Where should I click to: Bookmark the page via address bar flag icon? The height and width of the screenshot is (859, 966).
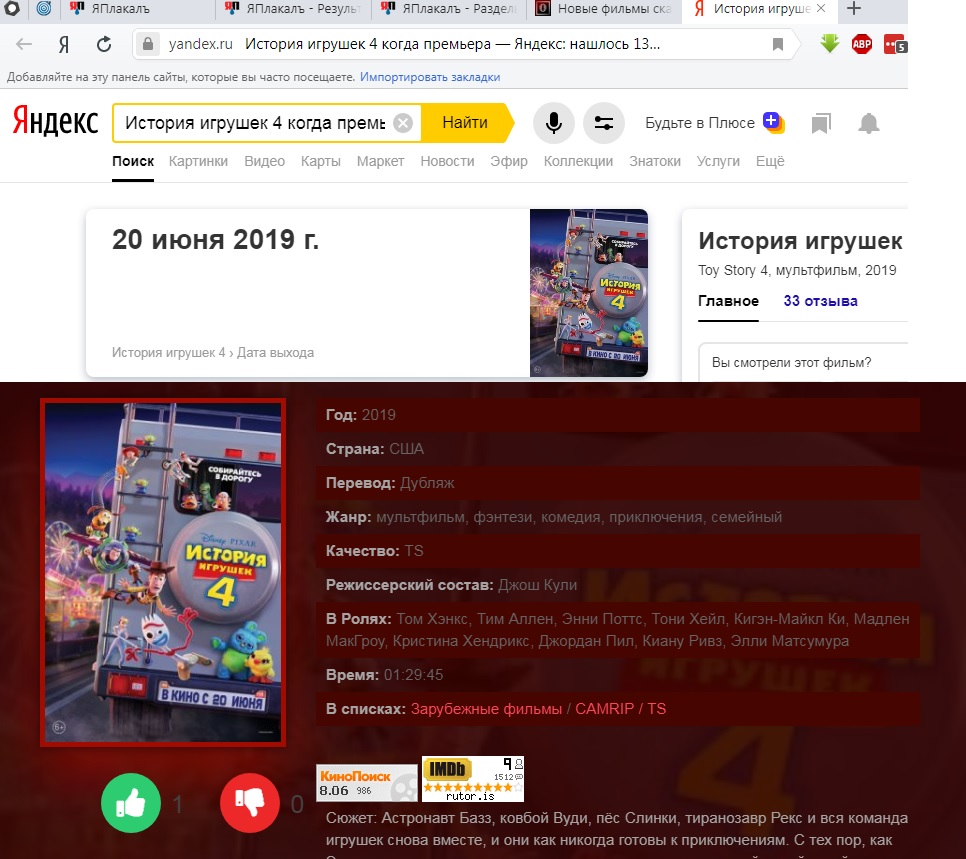pos(777,44)
